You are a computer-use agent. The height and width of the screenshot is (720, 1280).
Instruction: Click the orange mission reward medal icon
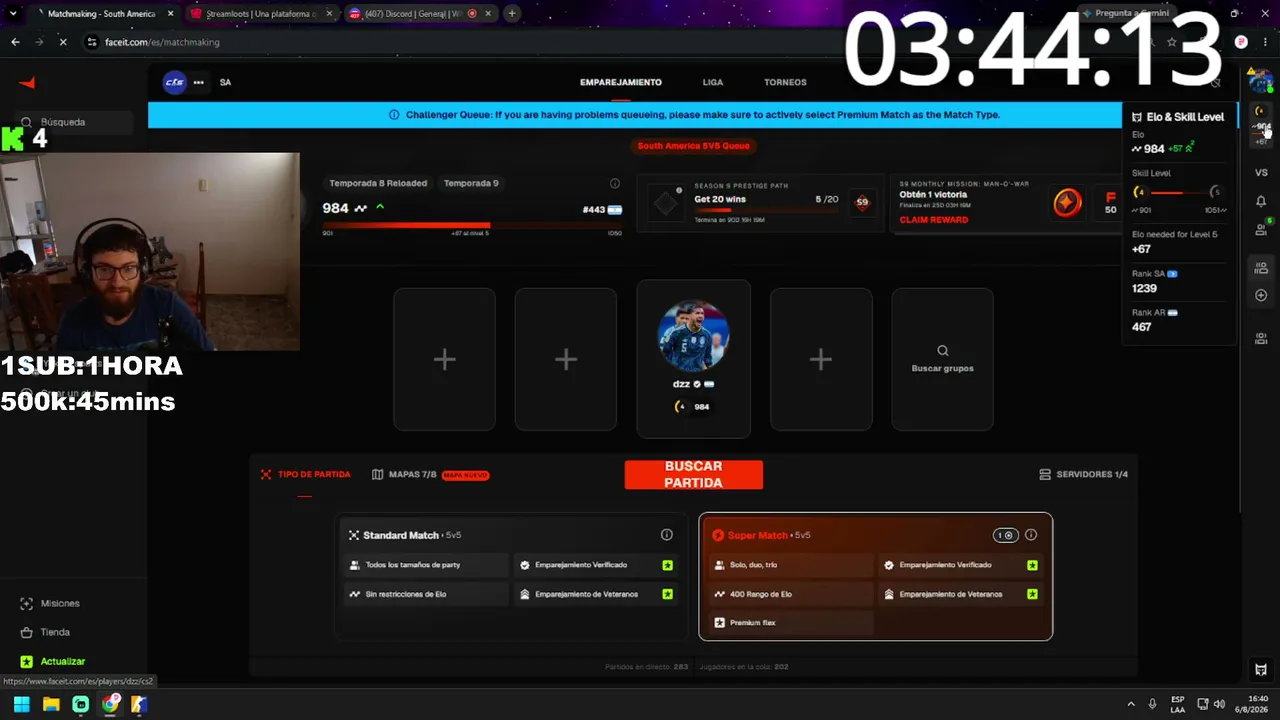[x=1067, y=203]
